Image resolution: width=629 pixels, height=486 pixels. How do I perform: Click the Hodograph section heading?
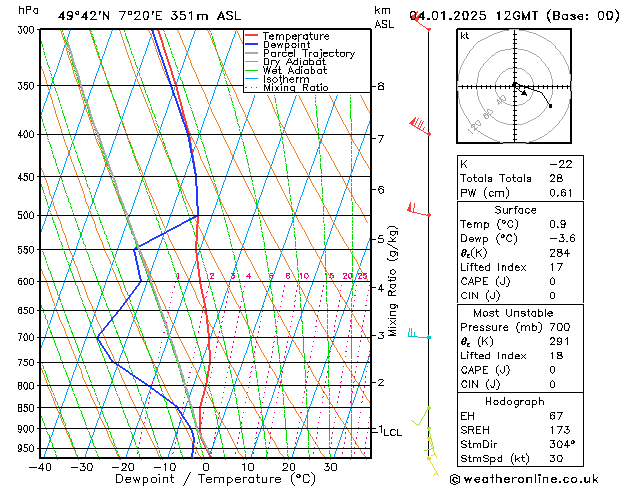tap(515, 402)
